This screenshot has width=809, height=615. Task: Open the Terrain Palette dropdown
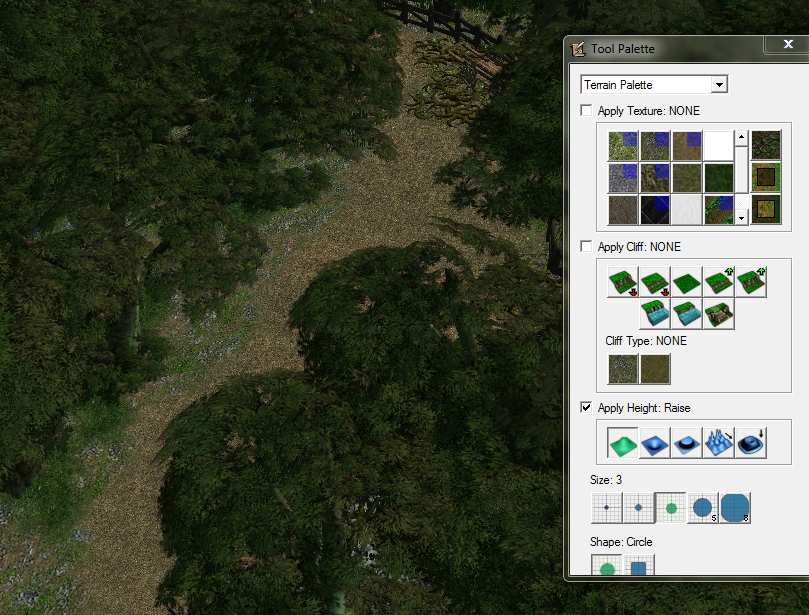click(x=719, y=85)
